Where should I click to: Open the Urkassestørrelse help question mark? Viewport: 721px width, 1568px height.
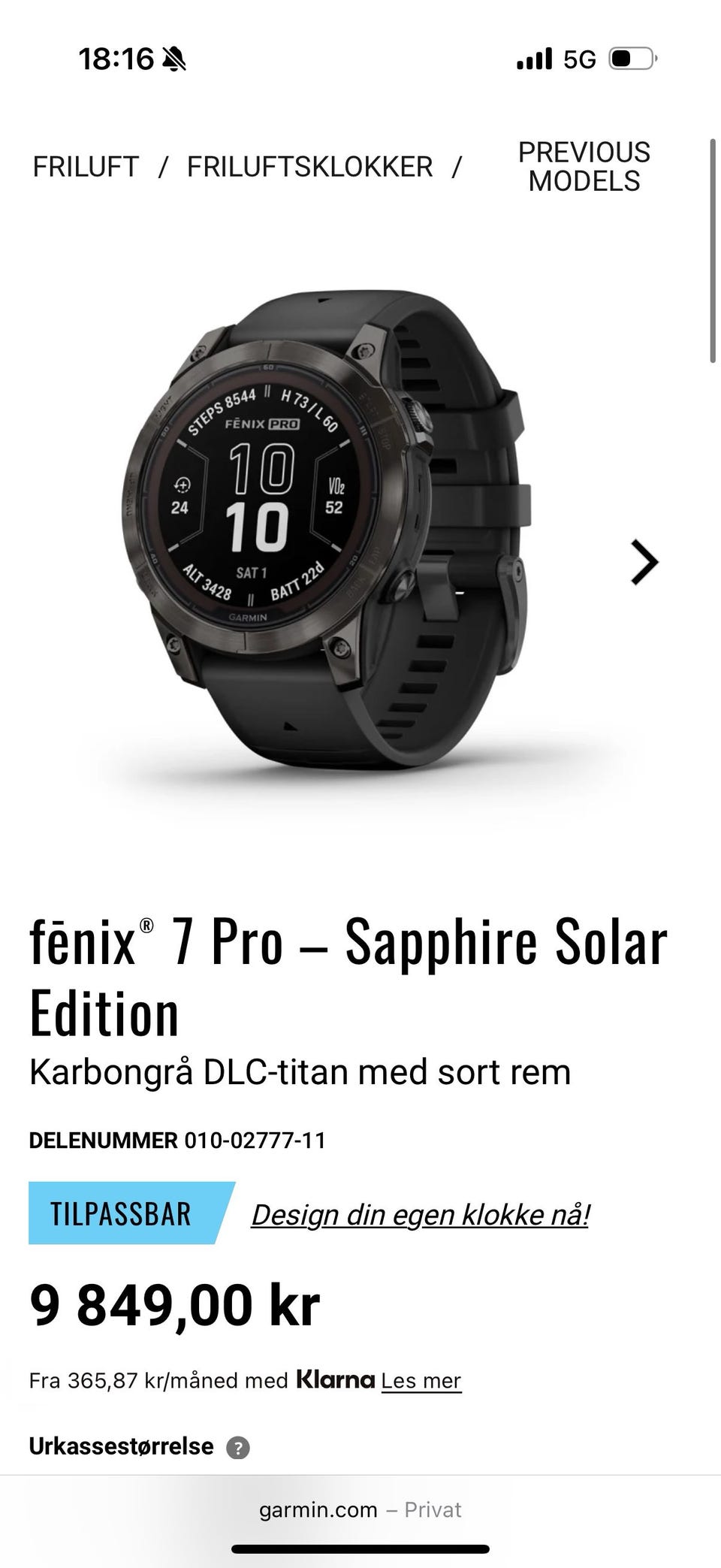tap(238, 1447)
